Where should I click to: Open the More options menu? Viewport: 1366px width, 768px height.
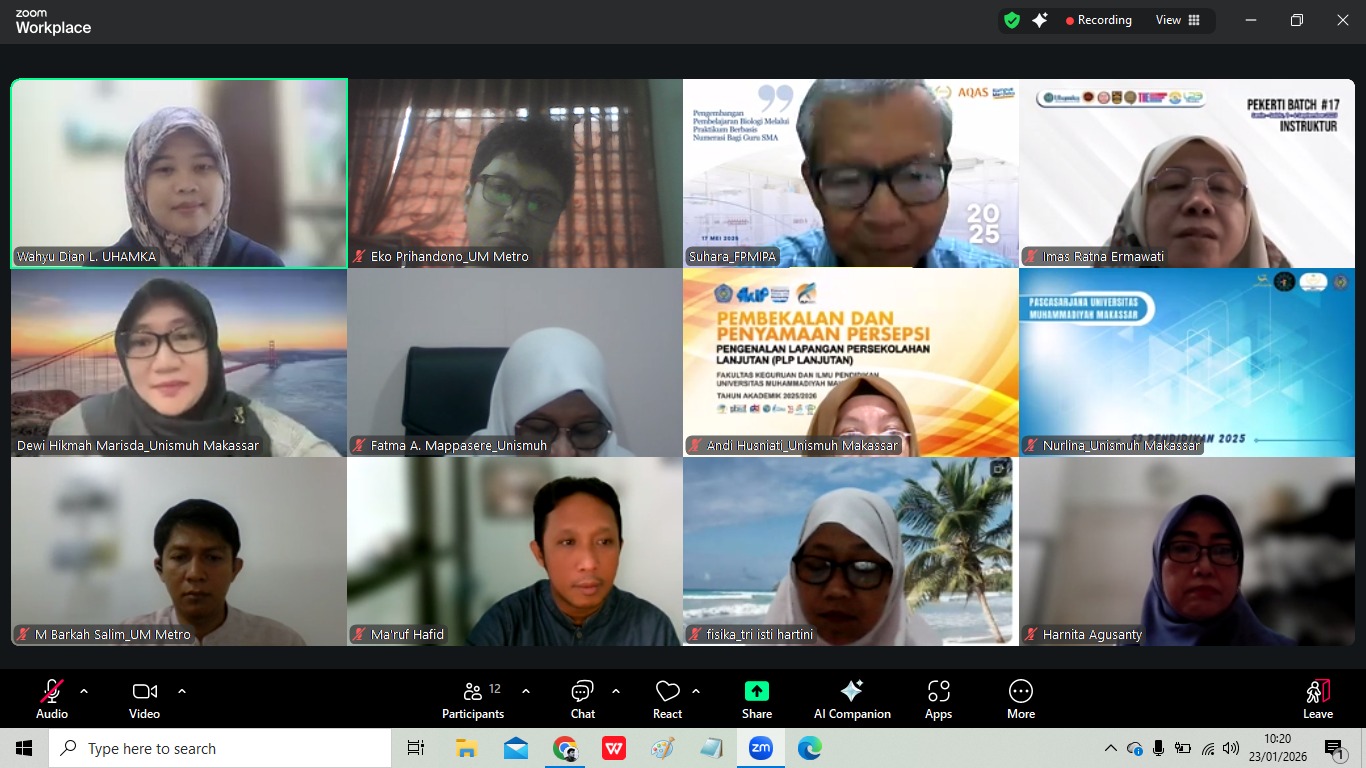(1021, 699)
